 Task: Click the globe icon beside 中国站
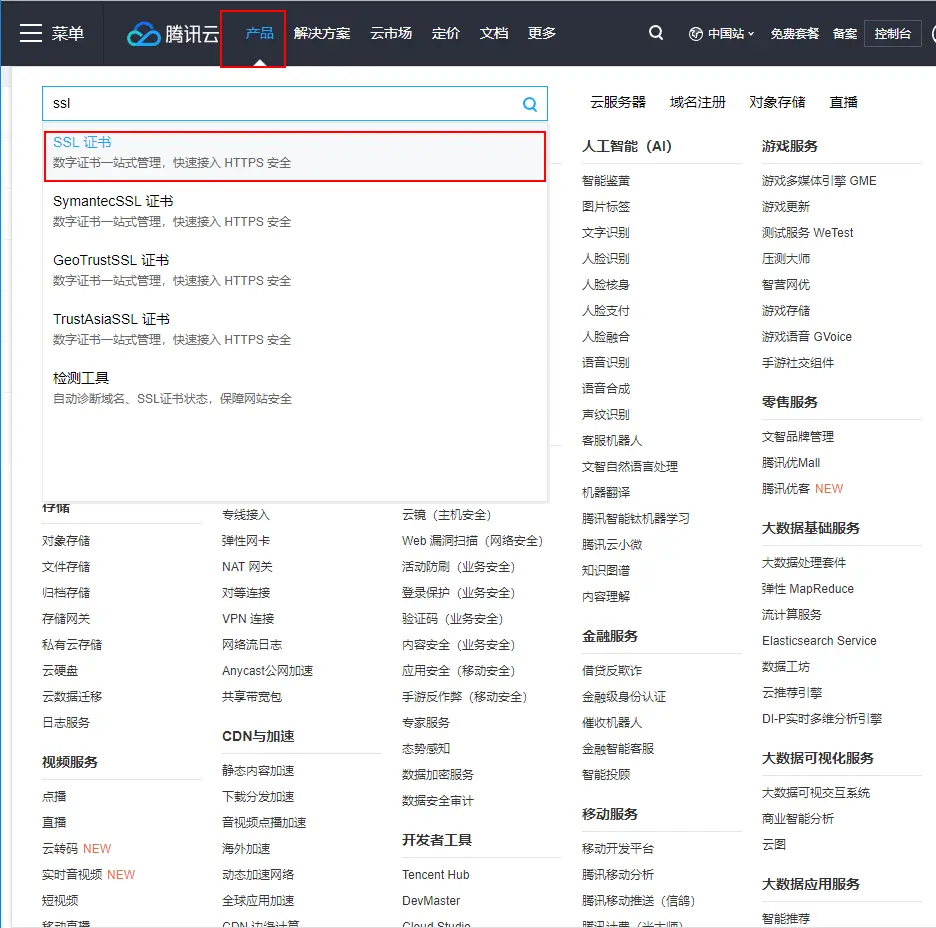click(695, 34)
